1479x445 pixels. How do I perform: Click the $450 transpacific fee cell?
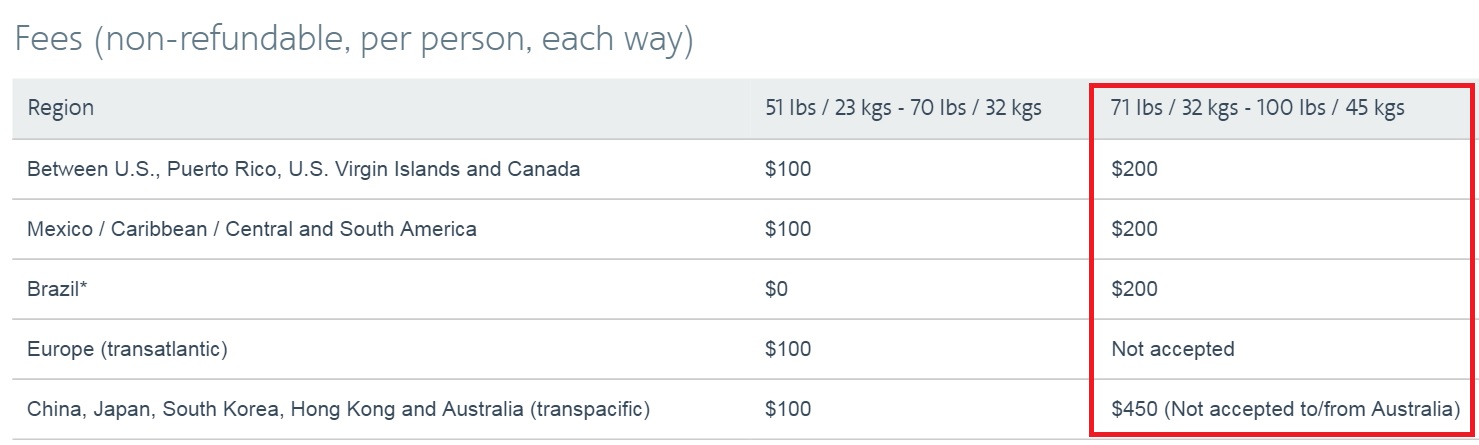[1285, 409]
